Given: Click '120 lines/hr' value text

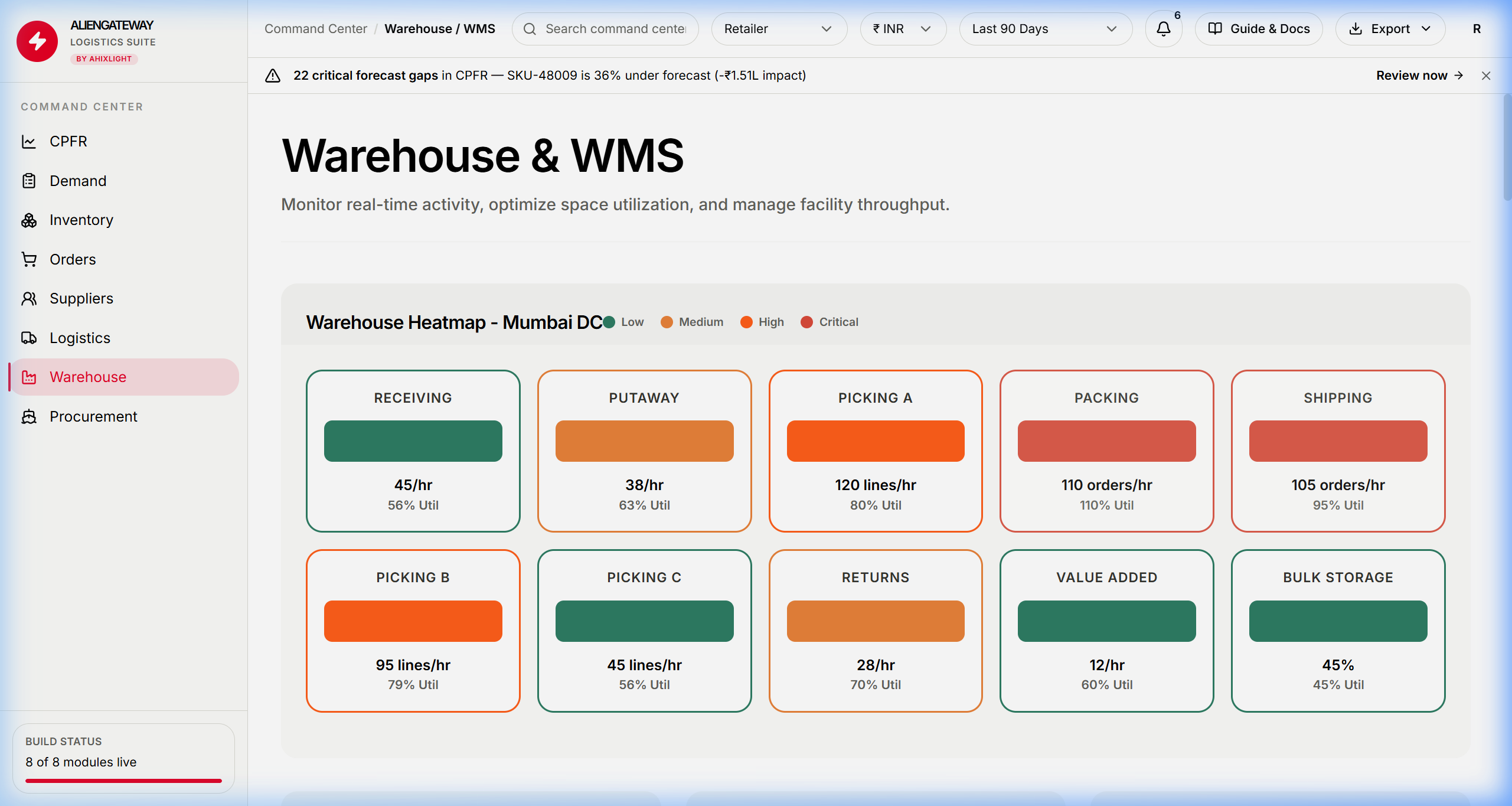Looking at the screenshot, I should (x=876, y=485).
